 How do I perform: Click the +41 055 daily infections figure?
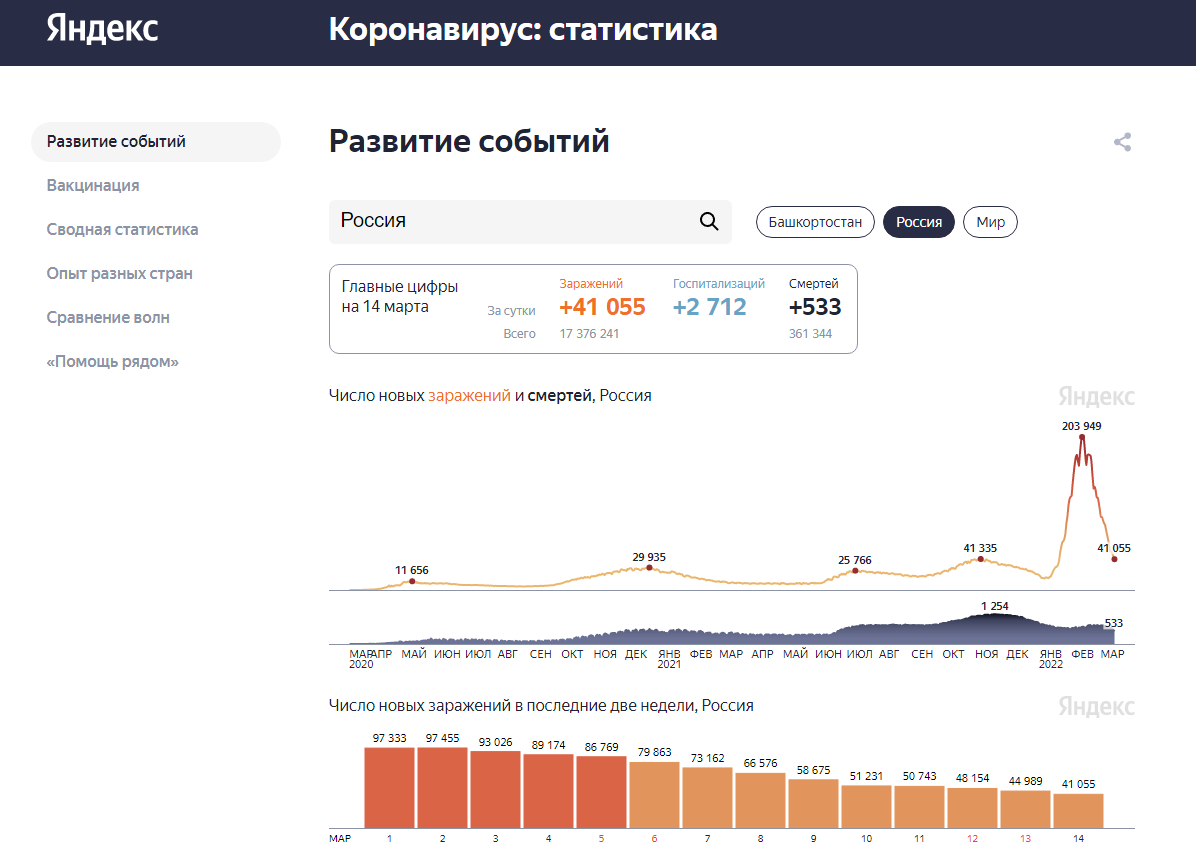[602, 307]
